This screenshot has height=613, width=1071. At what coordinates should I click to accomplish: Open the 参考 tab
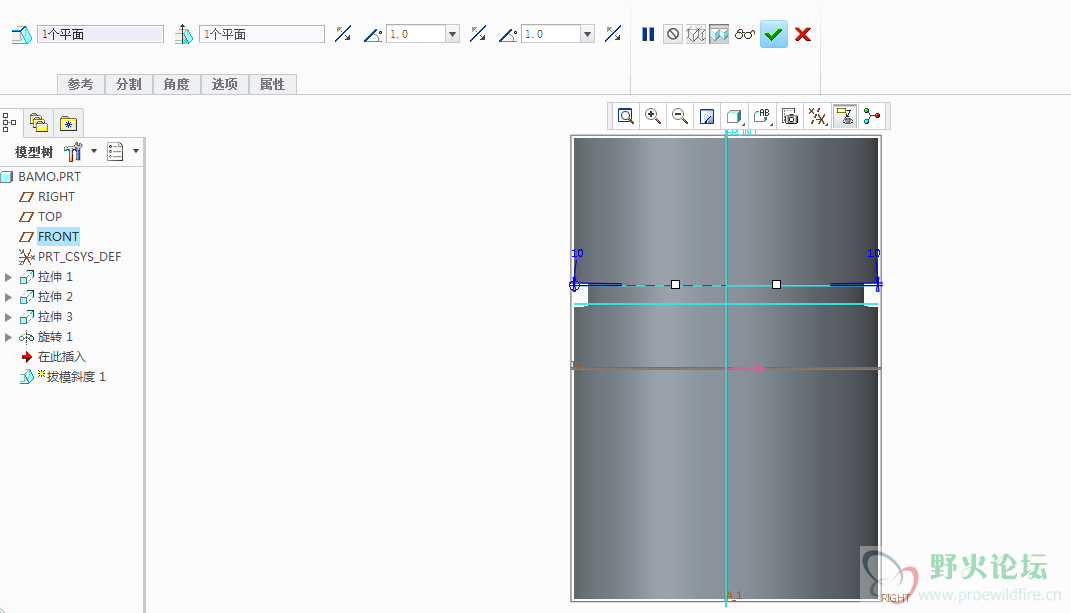tap(81, 84)
